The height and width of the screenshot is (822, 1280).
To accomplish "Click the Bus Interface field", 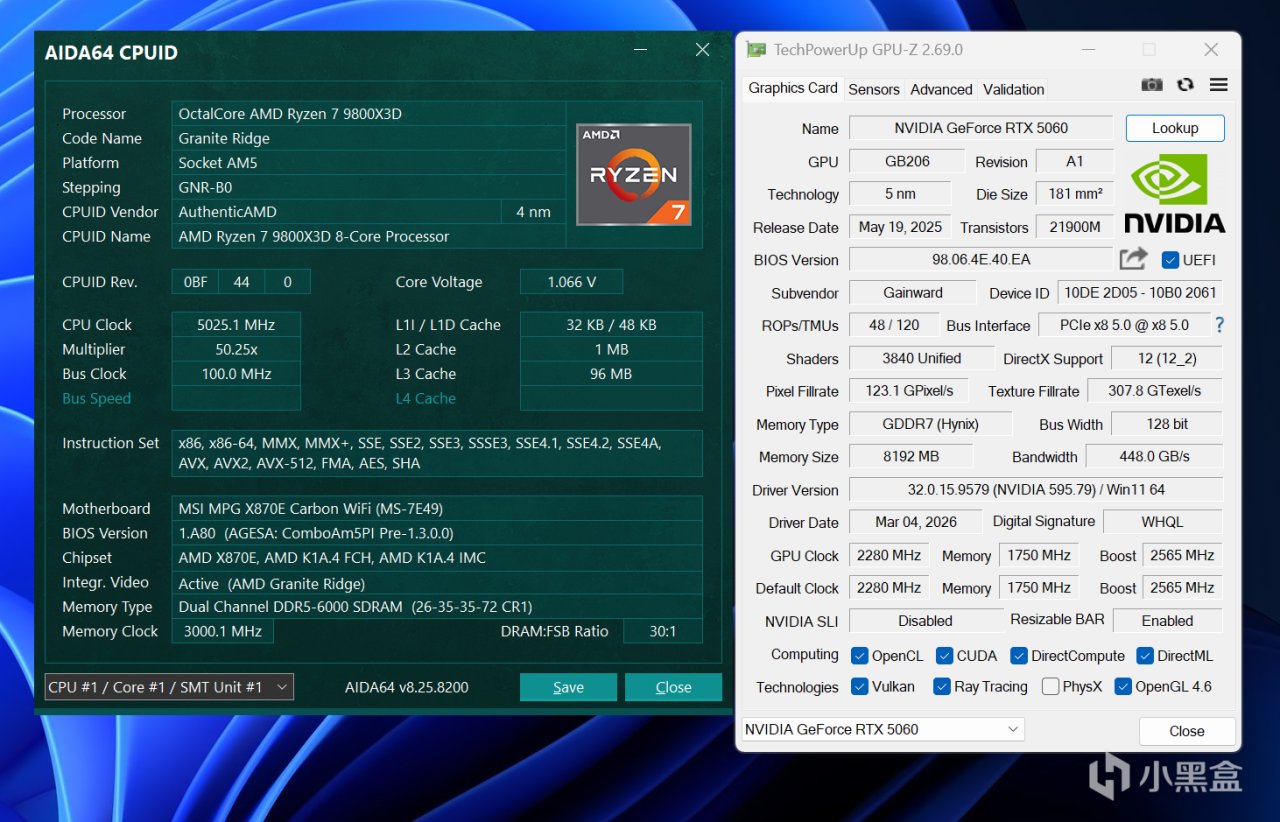I will [x=1123, y=325].
